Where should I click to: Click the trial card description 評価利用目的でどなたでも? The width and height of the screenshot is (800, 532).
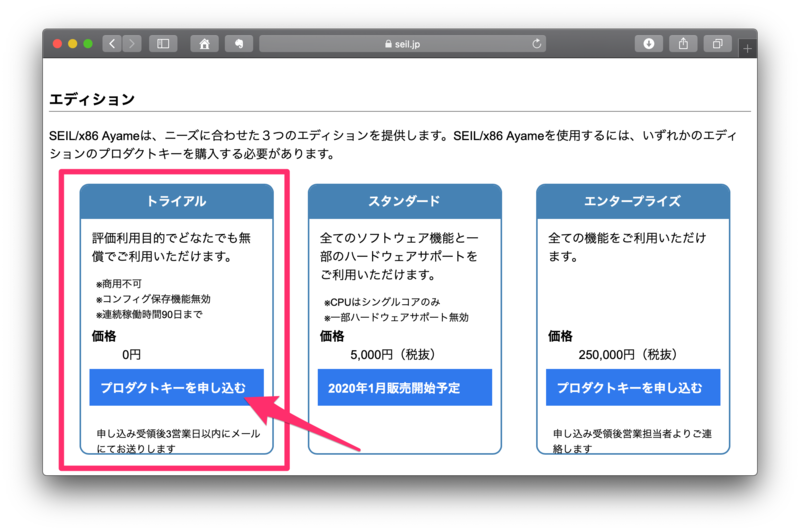[171, 247]
